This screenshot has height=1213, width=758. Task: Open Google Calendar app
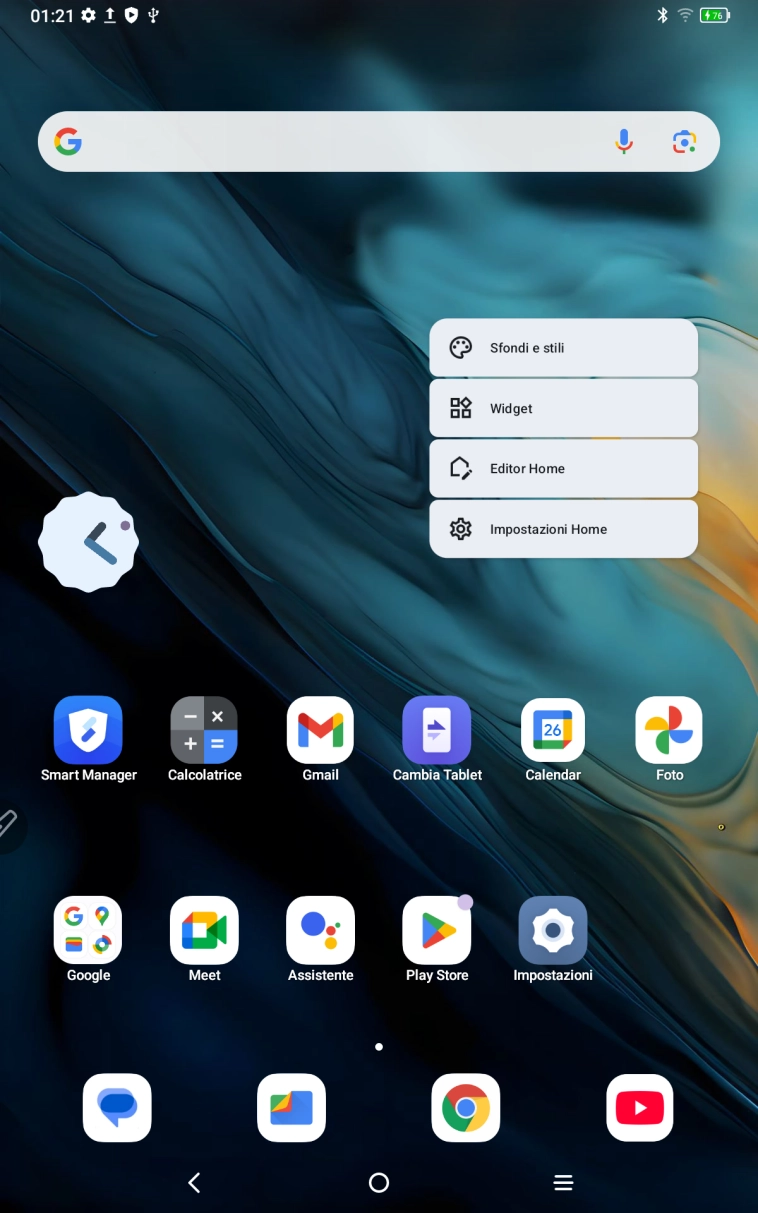553,731
